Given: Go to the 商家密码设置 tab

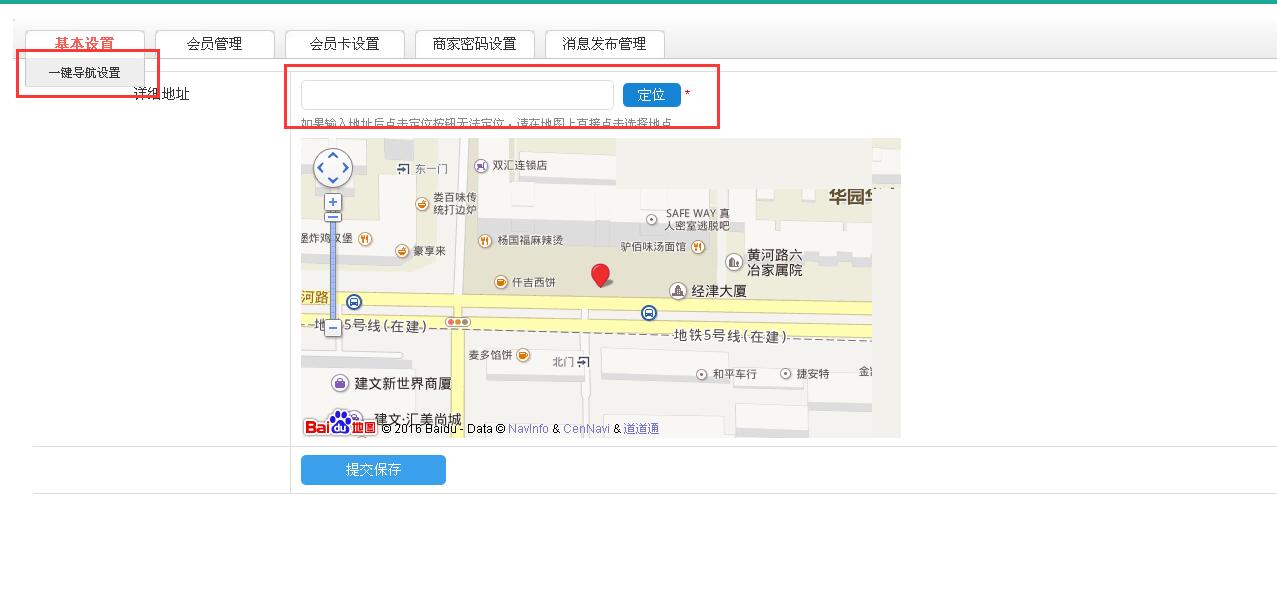Looking at the screenshot, I should coord(474,44).
